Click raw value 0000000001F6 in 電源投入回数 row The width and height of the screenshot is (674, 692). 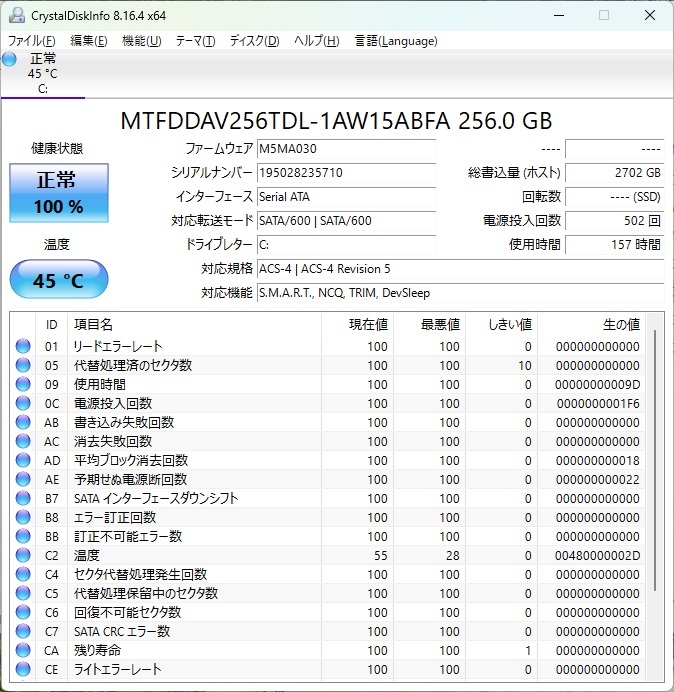tap(598, 403)
